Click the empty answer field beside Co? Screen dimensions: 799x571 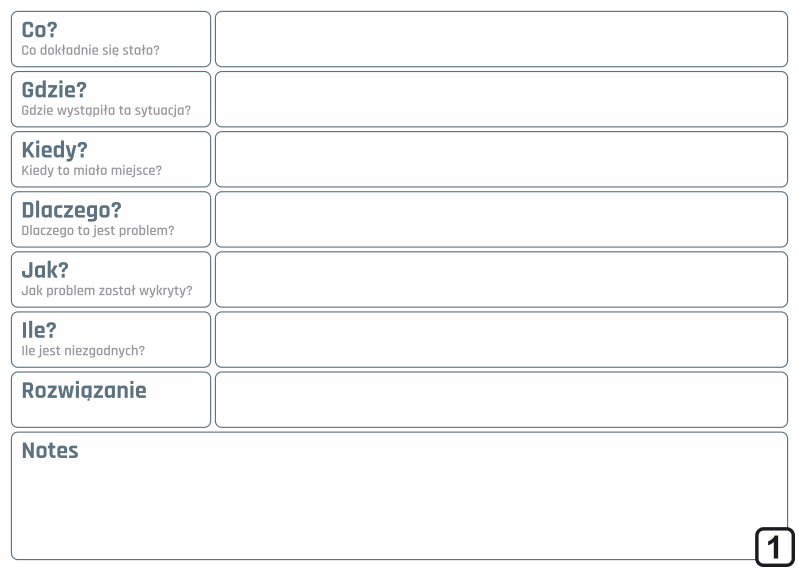click(x=501, y=39)
